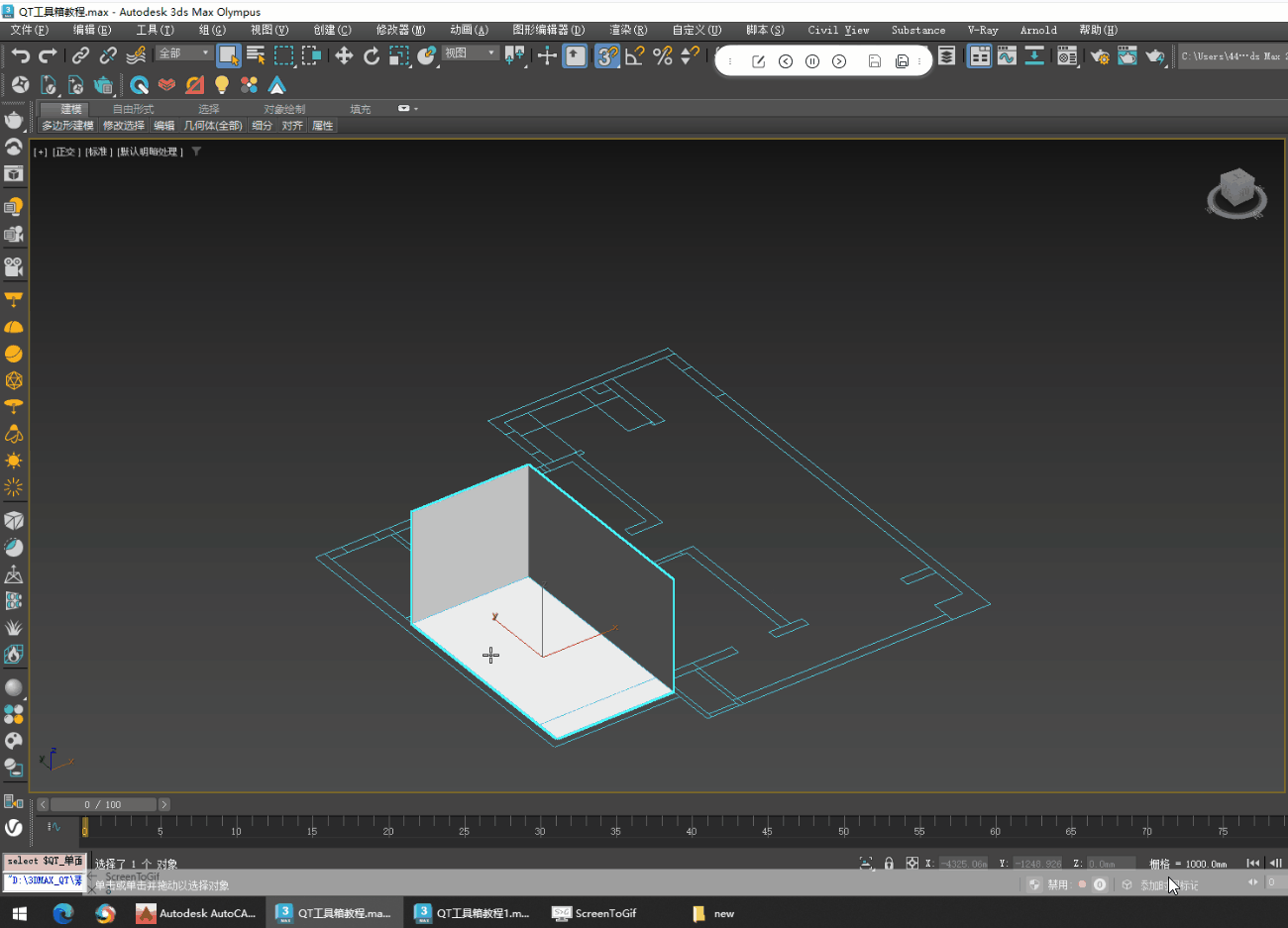Activate the Select and Move tool
This screenshot has width=1288, height=928.
point(344,56)
